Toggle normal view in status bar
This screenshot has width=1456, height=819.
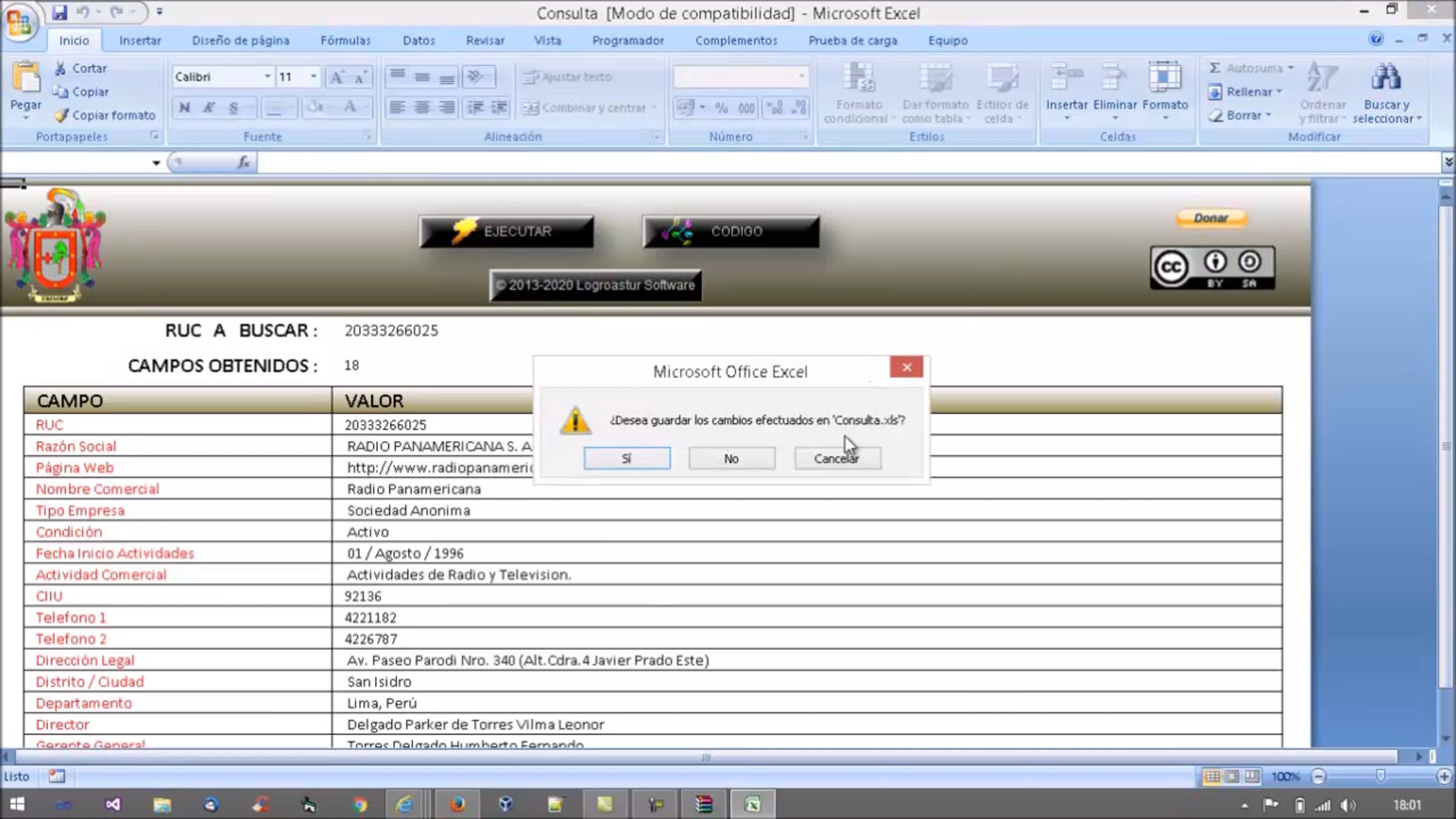1212,777
